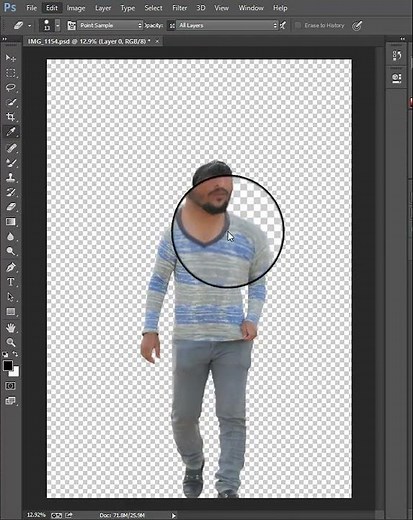Select the Path Selection tool

point(10,297)
